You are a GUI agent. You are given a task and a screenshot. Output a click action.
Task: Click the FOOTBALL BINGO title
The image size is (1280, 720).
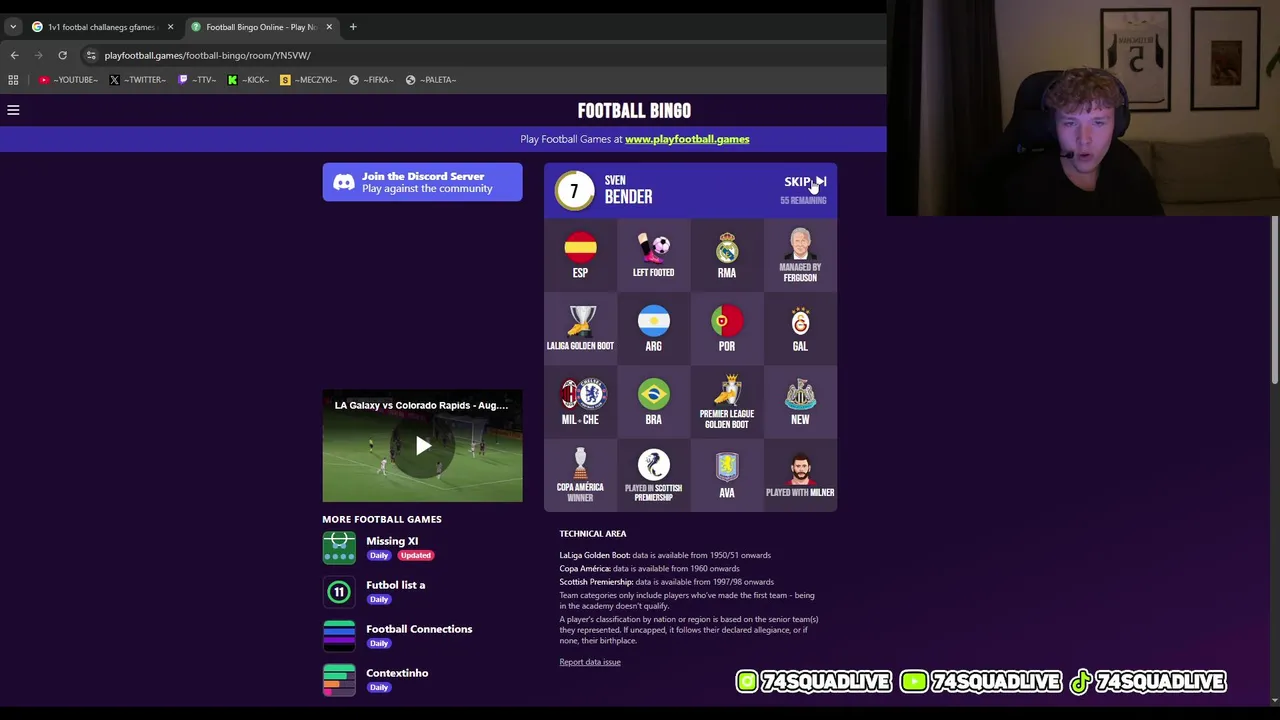[634, 111]
